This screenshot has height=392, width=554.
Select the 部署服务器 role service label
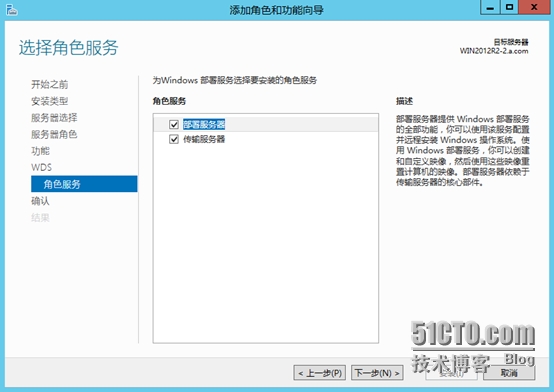(x=204, y=124)
